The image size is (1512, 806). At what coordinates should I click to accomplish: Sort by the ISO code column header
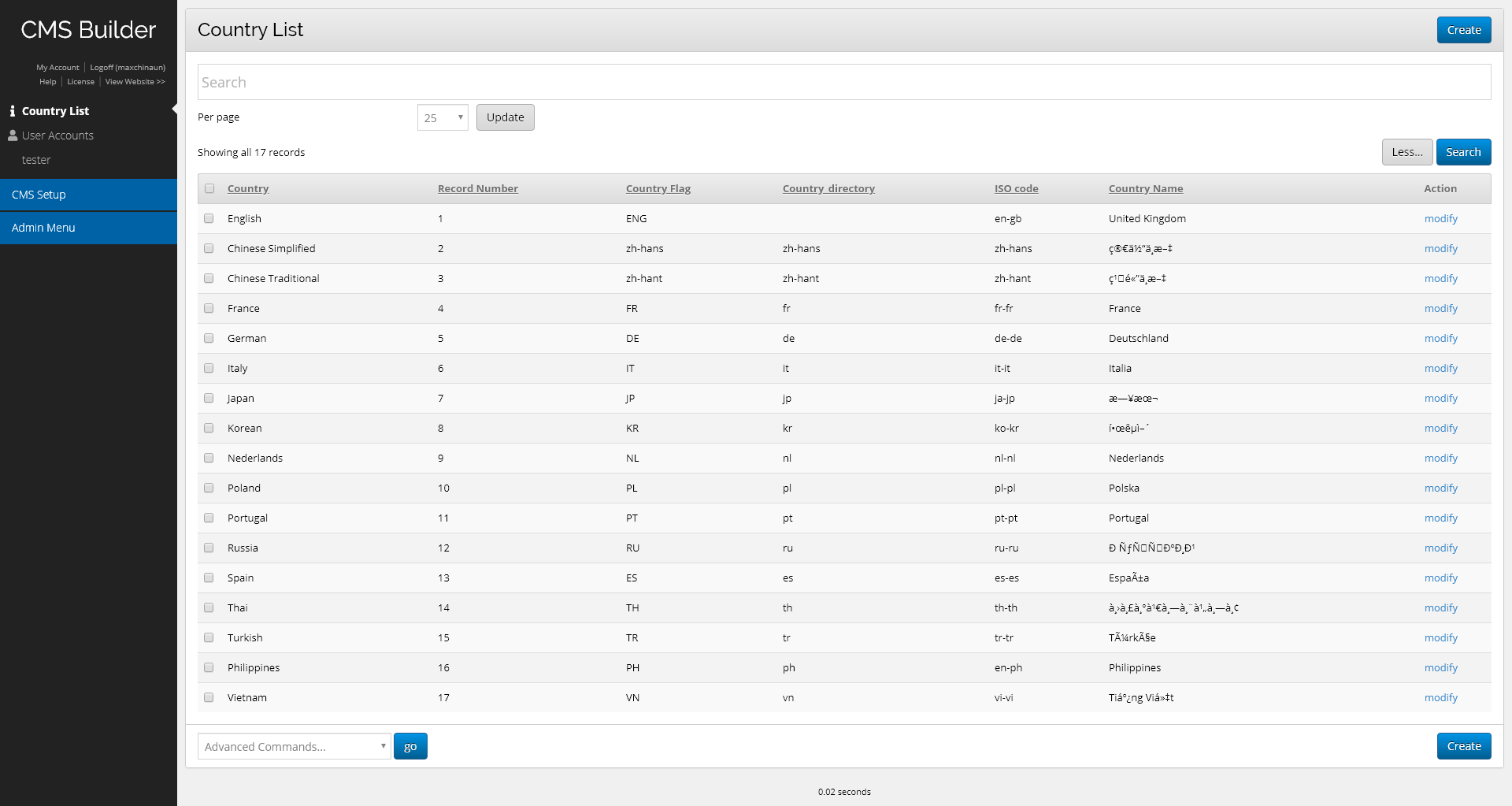click(1016, 188)
